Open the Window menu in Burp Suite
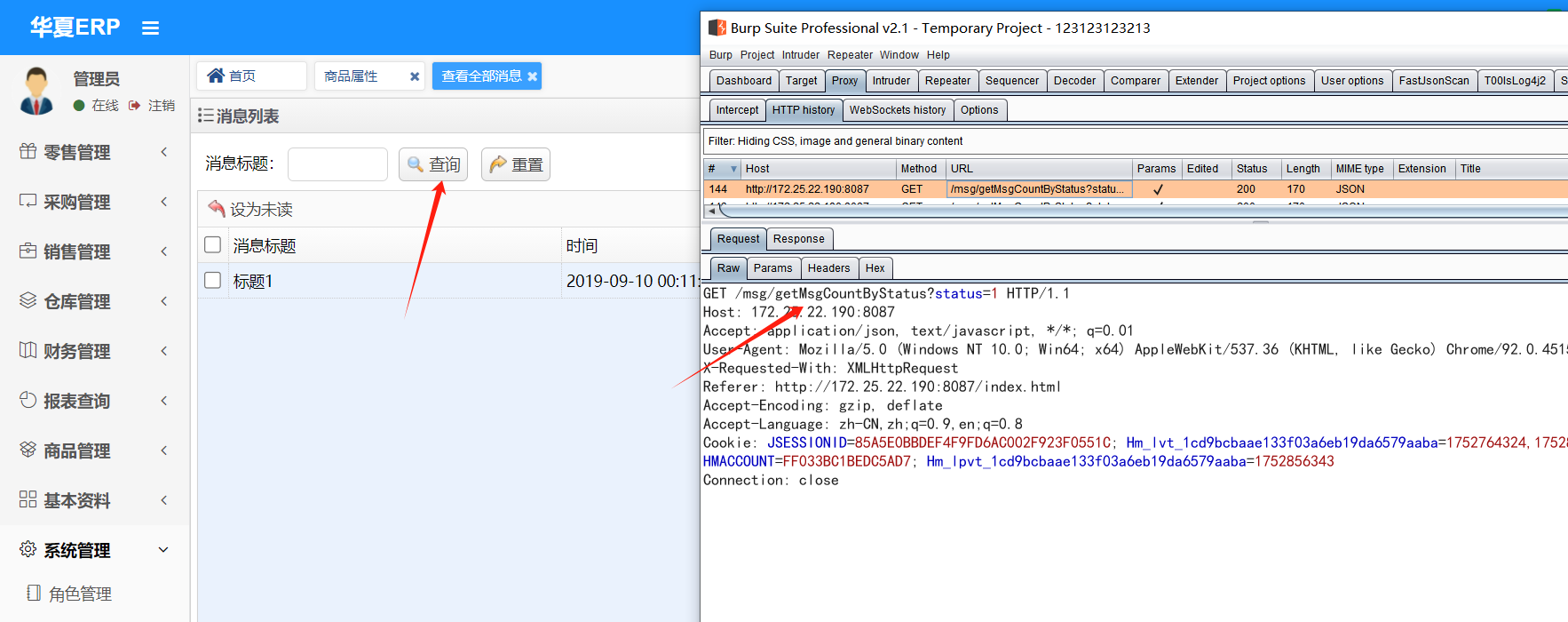This screenshot has height=622, width=1568. (x=899, y=55)
